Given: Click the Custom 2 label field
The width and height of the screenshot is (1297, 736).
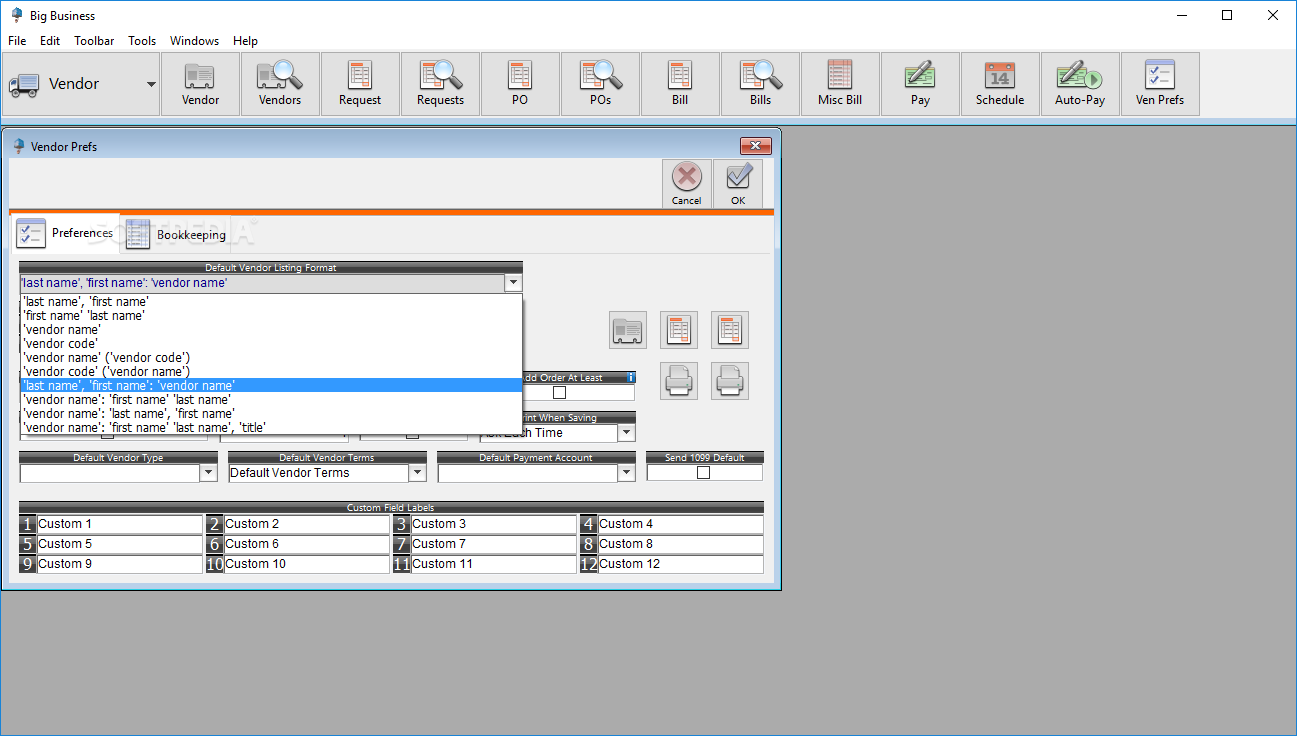Looking at the screenshot, I should coord(307,524).
